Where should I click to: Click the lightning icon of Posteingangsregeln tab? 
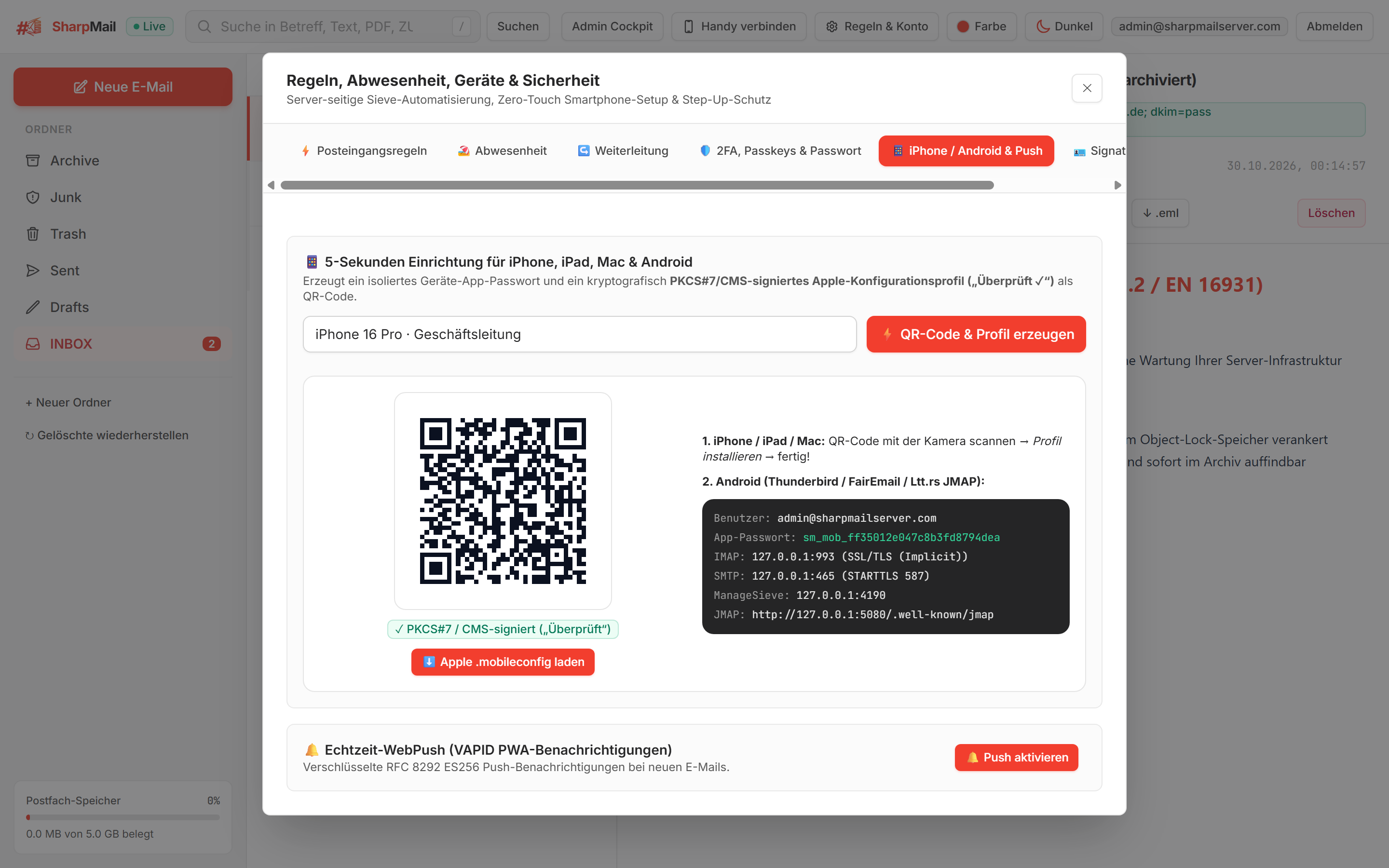[x=306, y=151]
